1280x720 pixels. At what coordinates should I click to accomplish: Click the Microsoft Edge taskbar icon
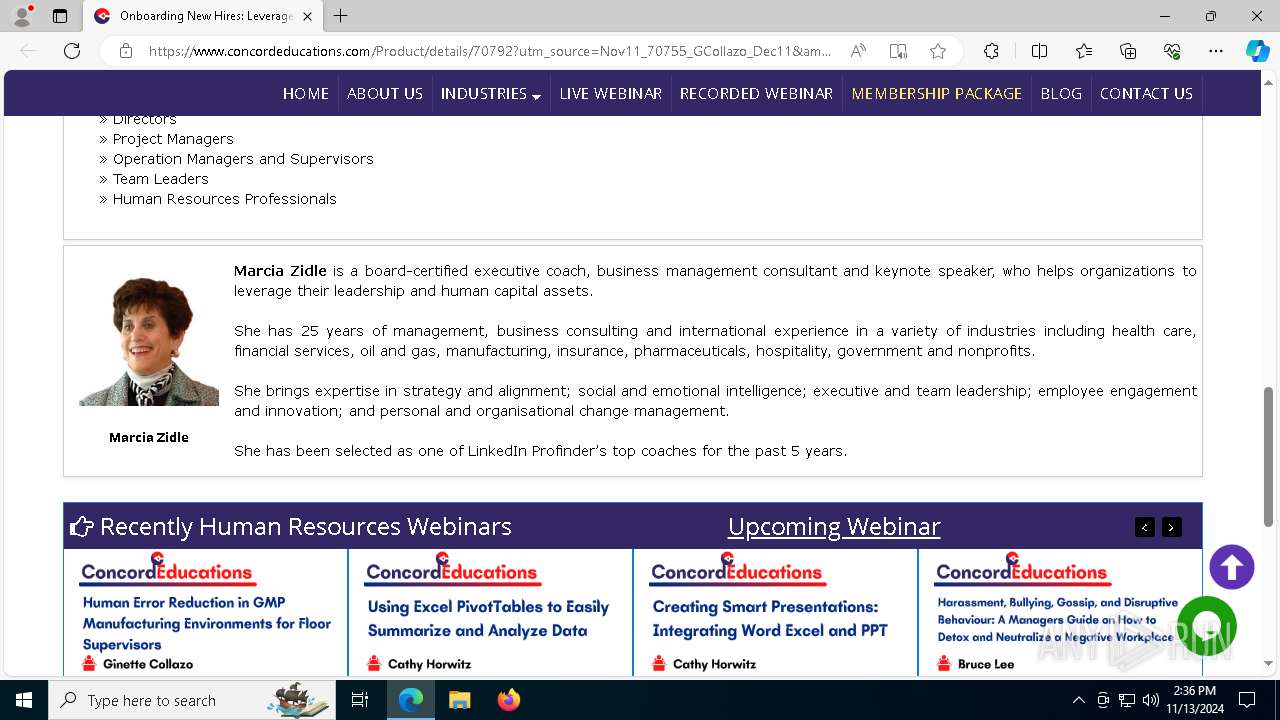[411, 700]
